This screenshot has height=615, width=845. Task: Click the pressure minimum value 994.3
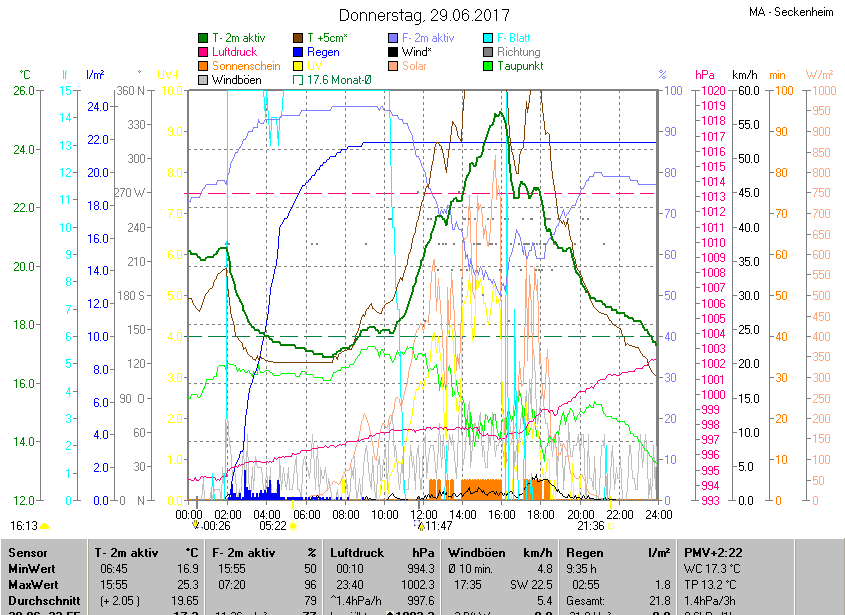(420, 569)
